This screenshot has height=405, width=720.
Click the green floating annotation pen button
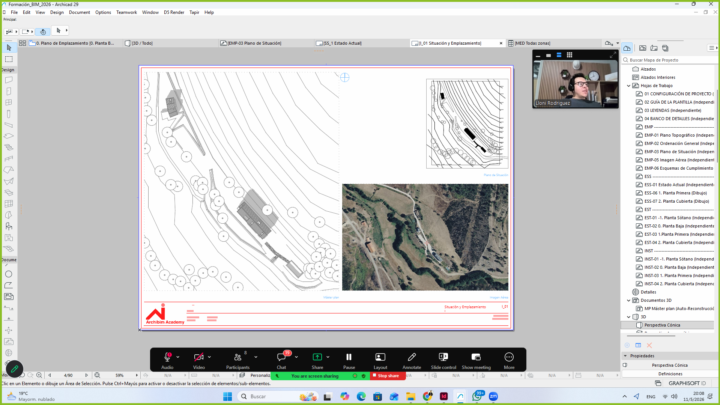[14, 369]
